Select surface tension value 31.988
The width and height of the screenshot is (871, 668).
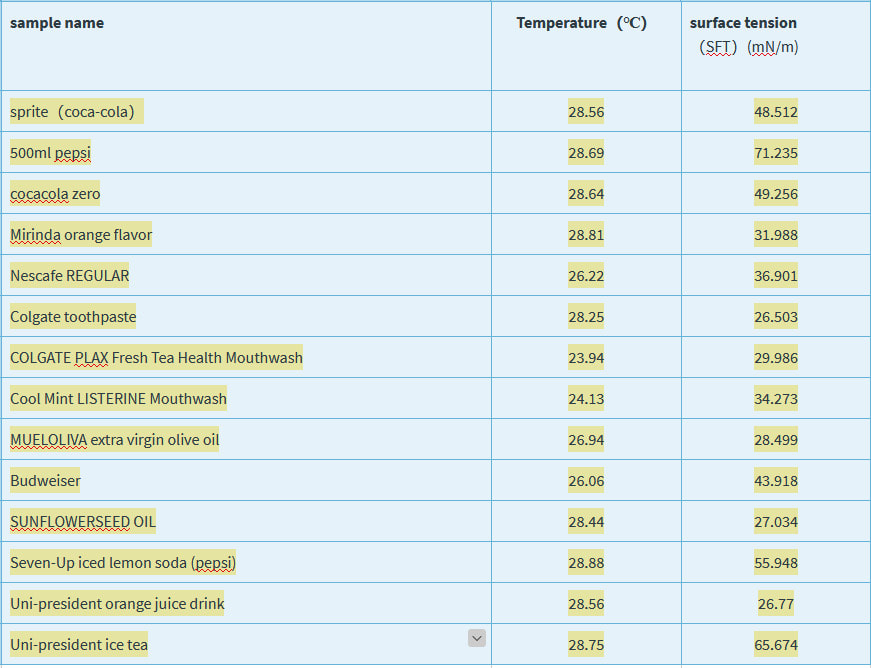point(775,234)
